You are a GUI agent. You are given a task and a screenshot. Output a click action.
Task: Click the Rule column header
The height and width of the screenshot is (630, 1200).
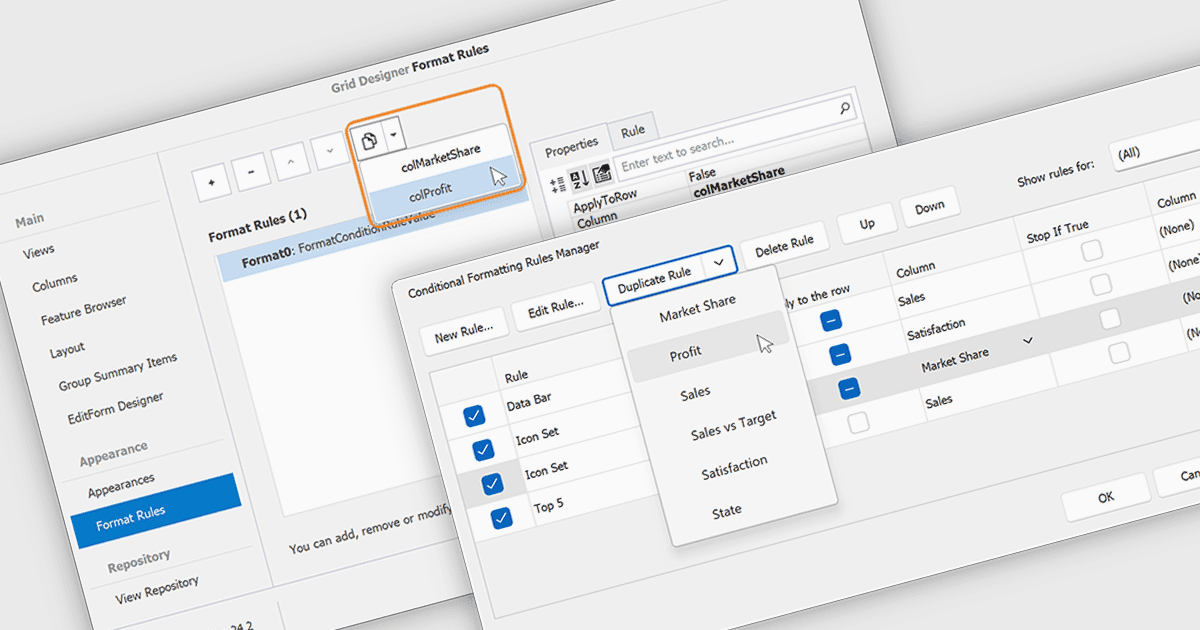pos(516,376)
